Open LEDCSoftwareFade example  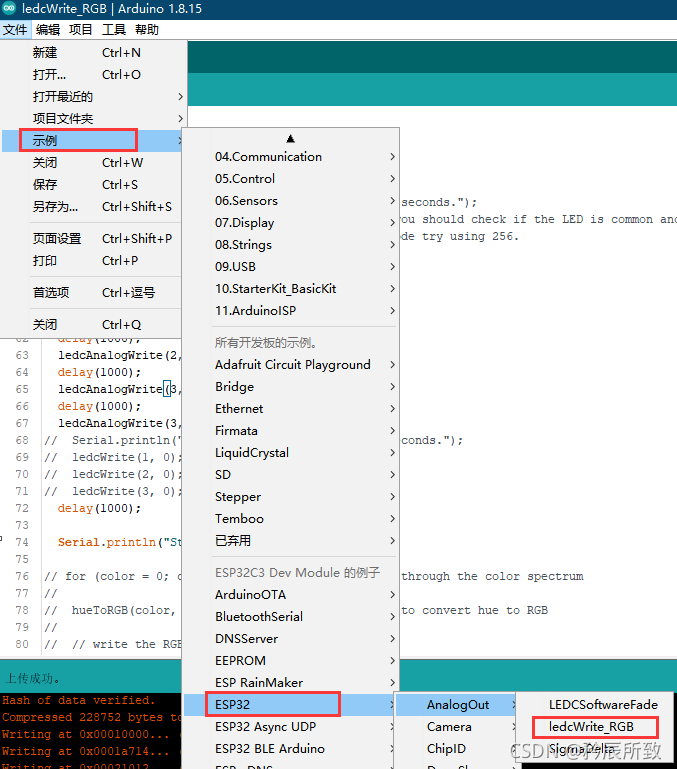tap(596, 705)
